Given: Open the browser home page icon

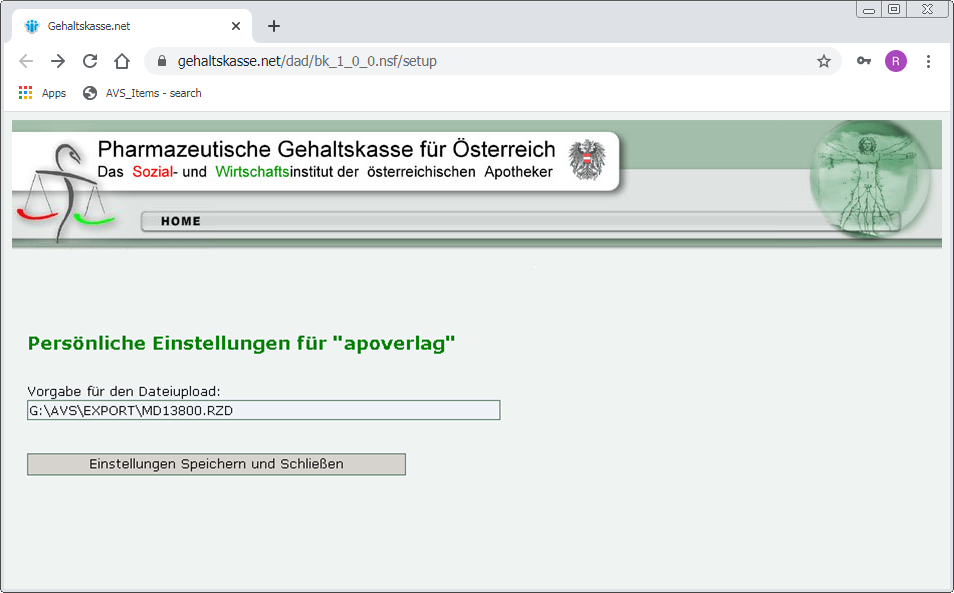Looking at the screenshot, I should click(x=122, y=61).
